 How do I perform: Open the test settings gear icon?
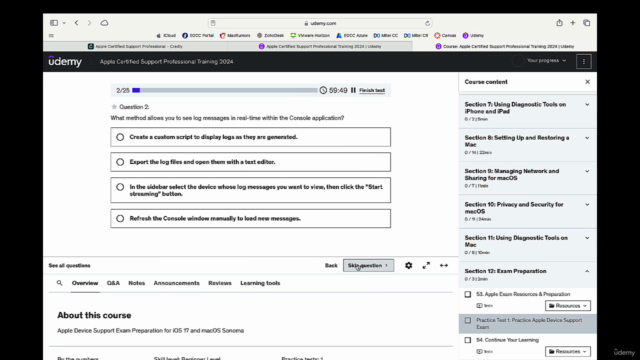(408, 266)
